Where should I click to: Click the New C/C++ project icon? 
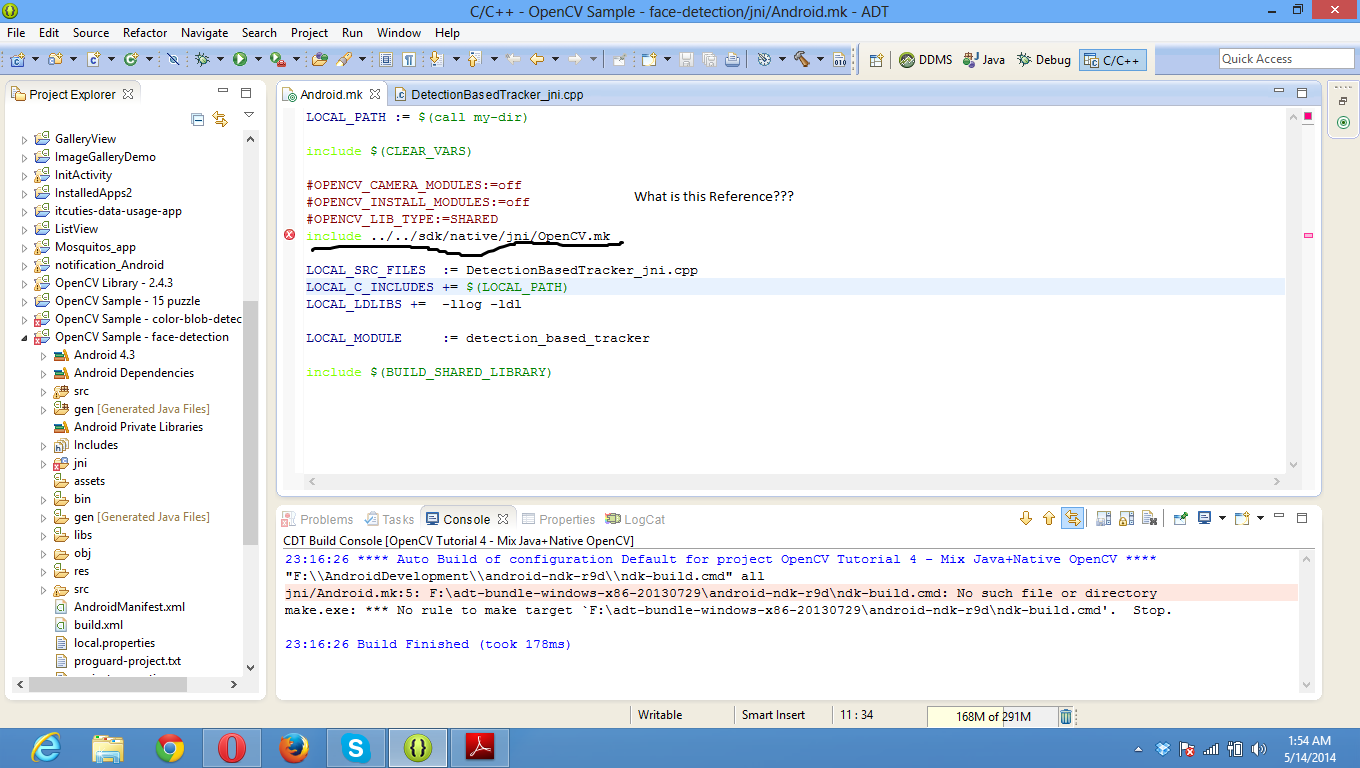point(18,59)
